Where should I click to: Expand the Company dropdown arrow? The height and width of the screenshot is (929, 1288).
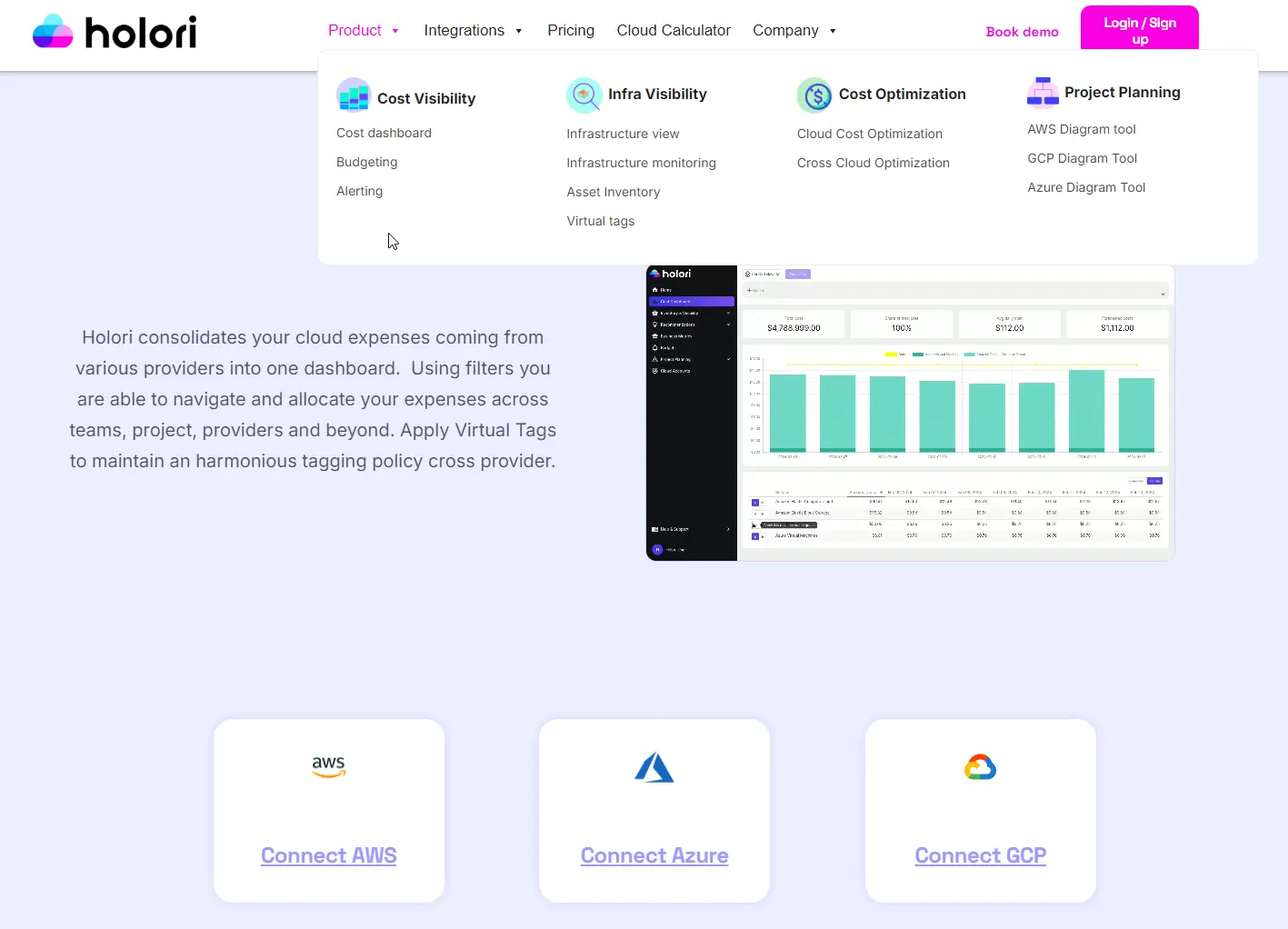click(833, 31)
